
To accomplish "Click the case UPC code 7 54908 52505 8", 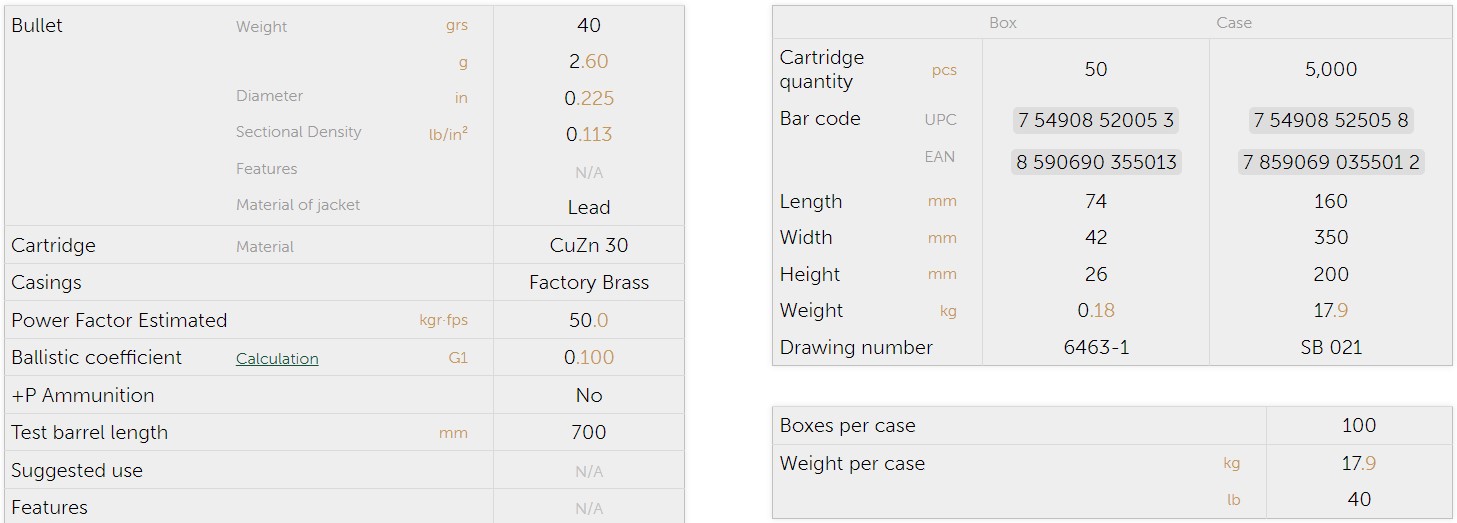I will pyautogui.click(x=1330, y=121).
